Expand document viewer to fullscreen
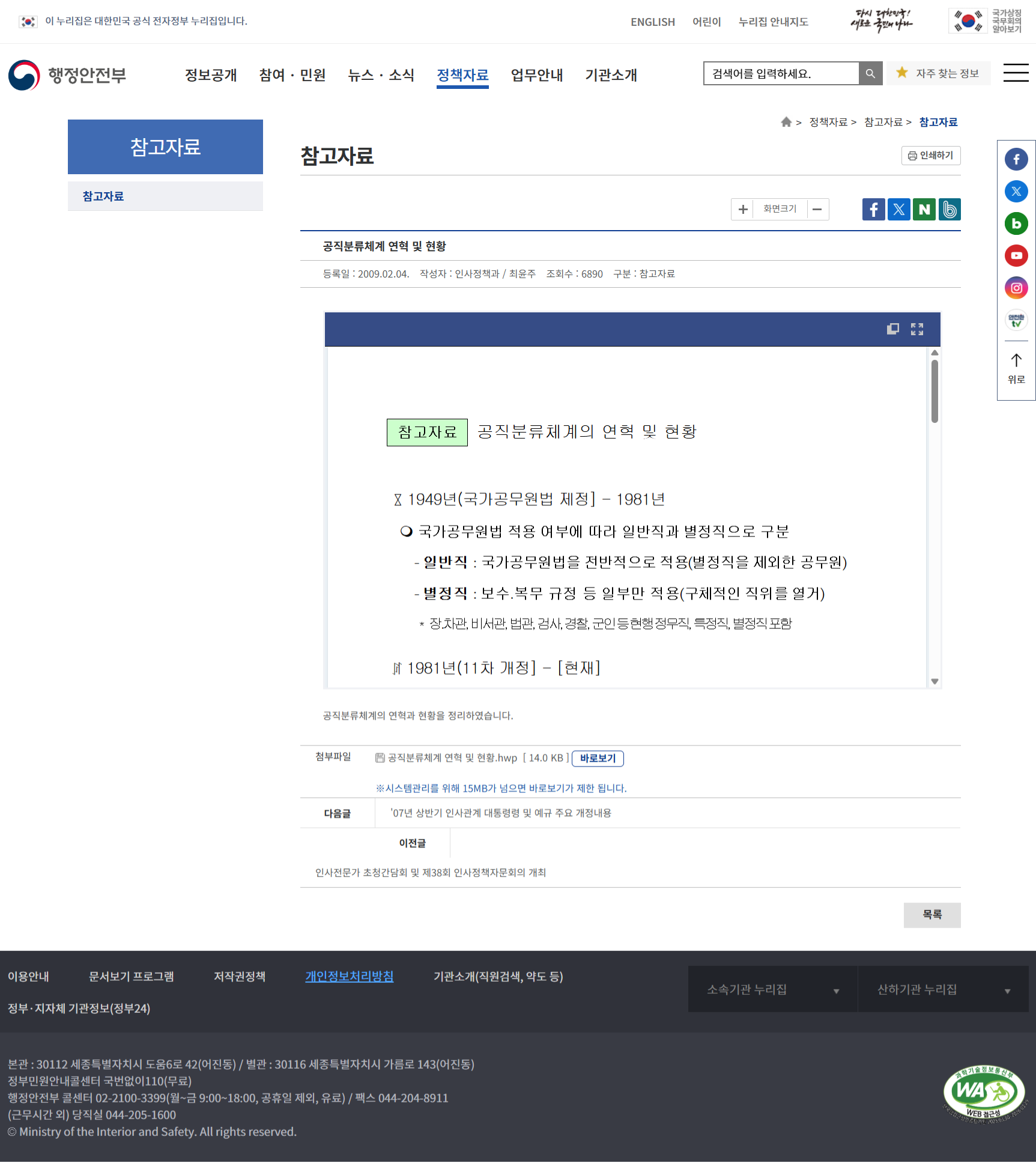Viewport: 1036px width, 1163px height. (916, 329)
